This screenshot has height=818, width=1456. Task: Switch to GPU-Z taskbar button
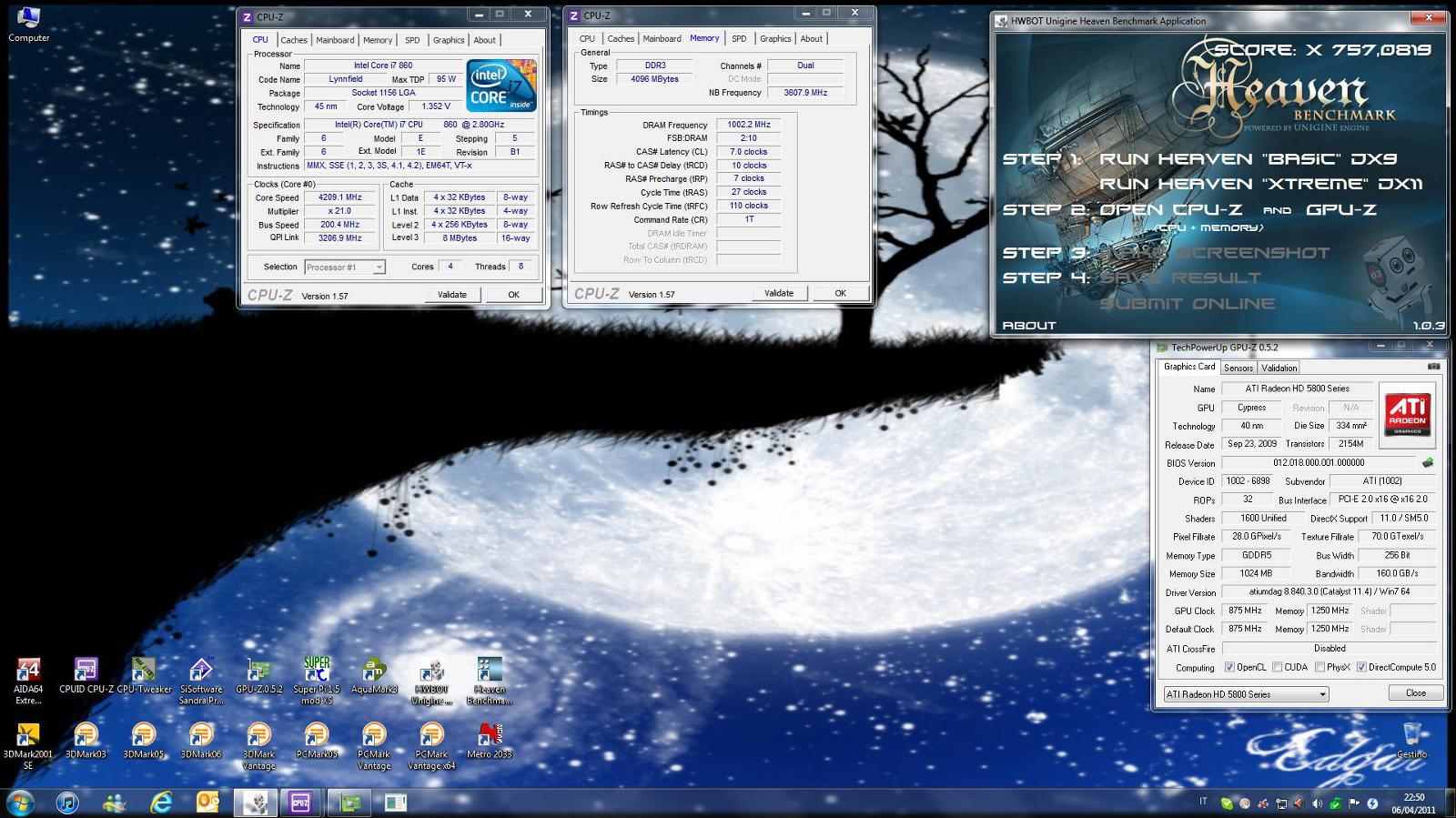tap(350, 803)
